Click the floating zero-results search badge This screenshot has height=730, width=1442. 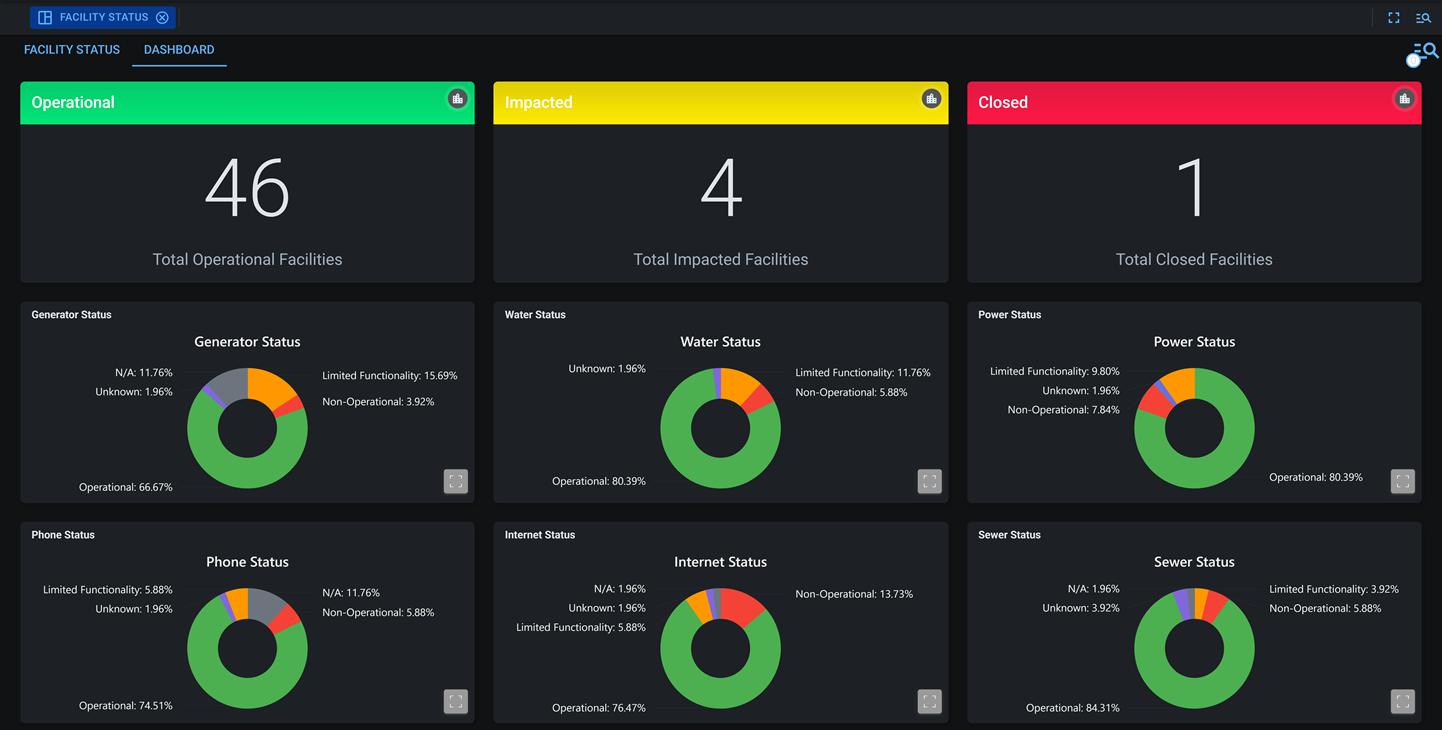[1418, 54]
